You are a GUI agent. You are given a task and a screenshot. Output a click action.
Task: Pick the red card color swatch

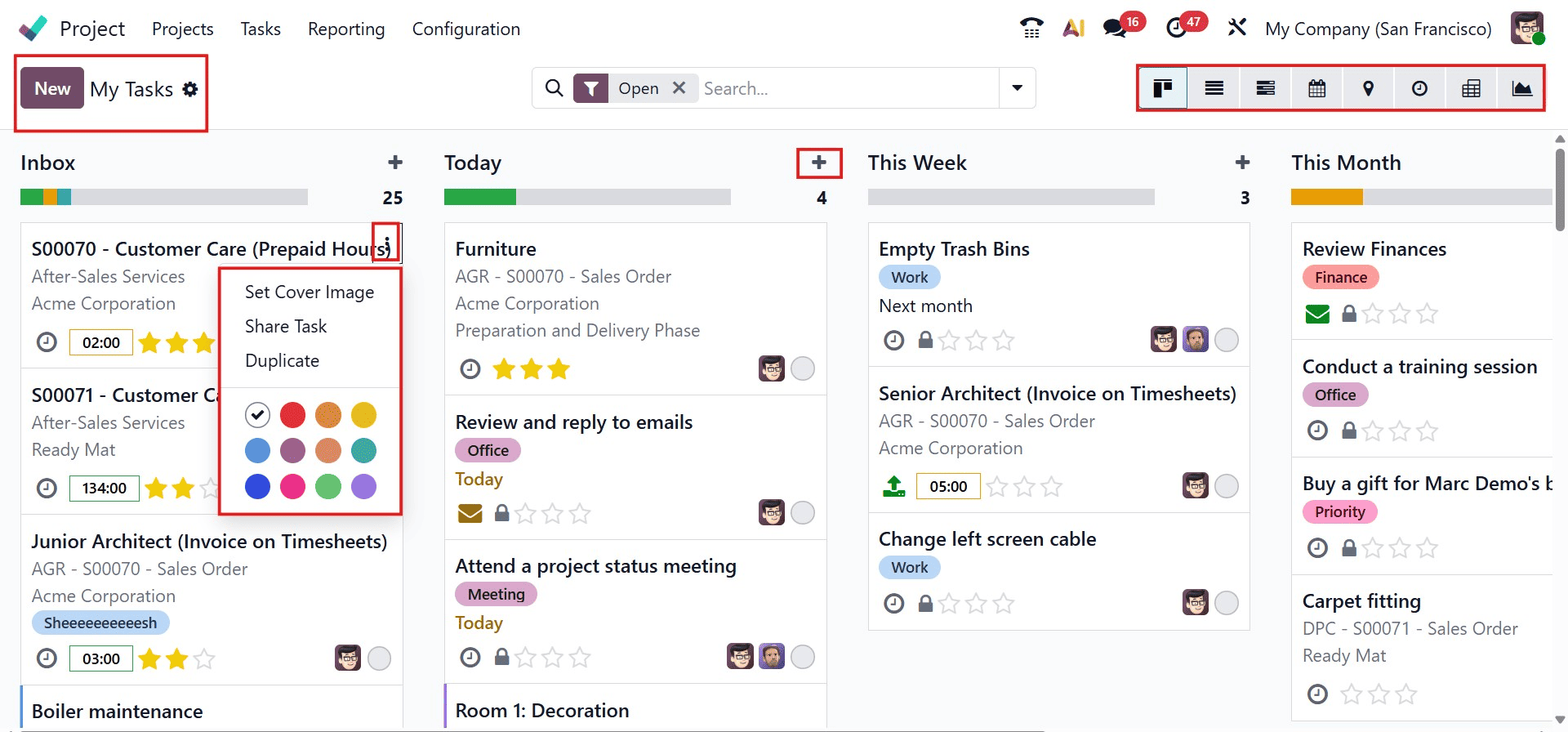(292, 414)
